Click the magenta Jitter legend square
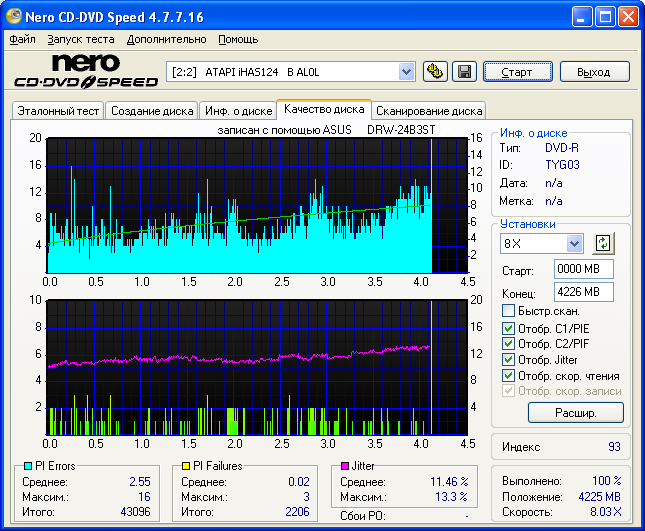This screenshot has height=531, width=645. pyautogui.click(x=343, y=466)
